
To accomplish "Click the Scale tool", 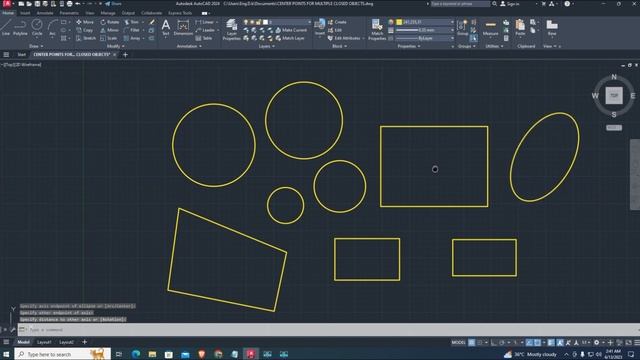I will tap(109, 38).
